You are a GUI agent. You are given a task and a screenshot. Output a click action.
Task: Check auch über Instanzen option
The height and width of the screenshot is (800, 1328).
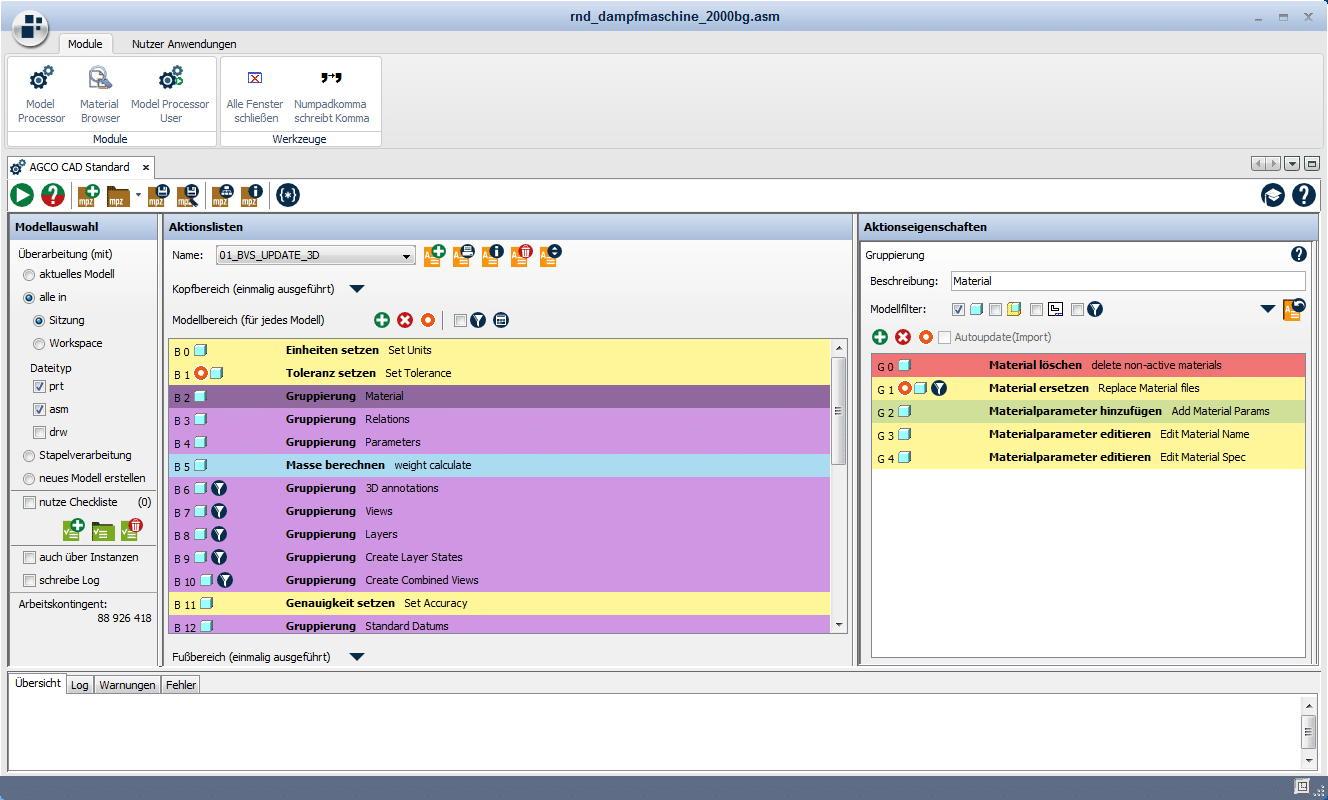tap(29, 557)
